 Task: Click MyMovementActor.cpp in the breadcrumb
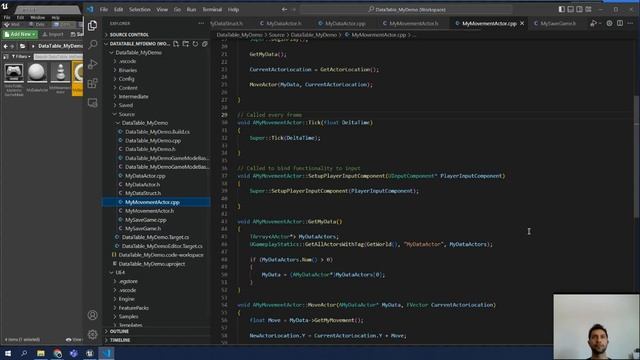click(378, 35)
